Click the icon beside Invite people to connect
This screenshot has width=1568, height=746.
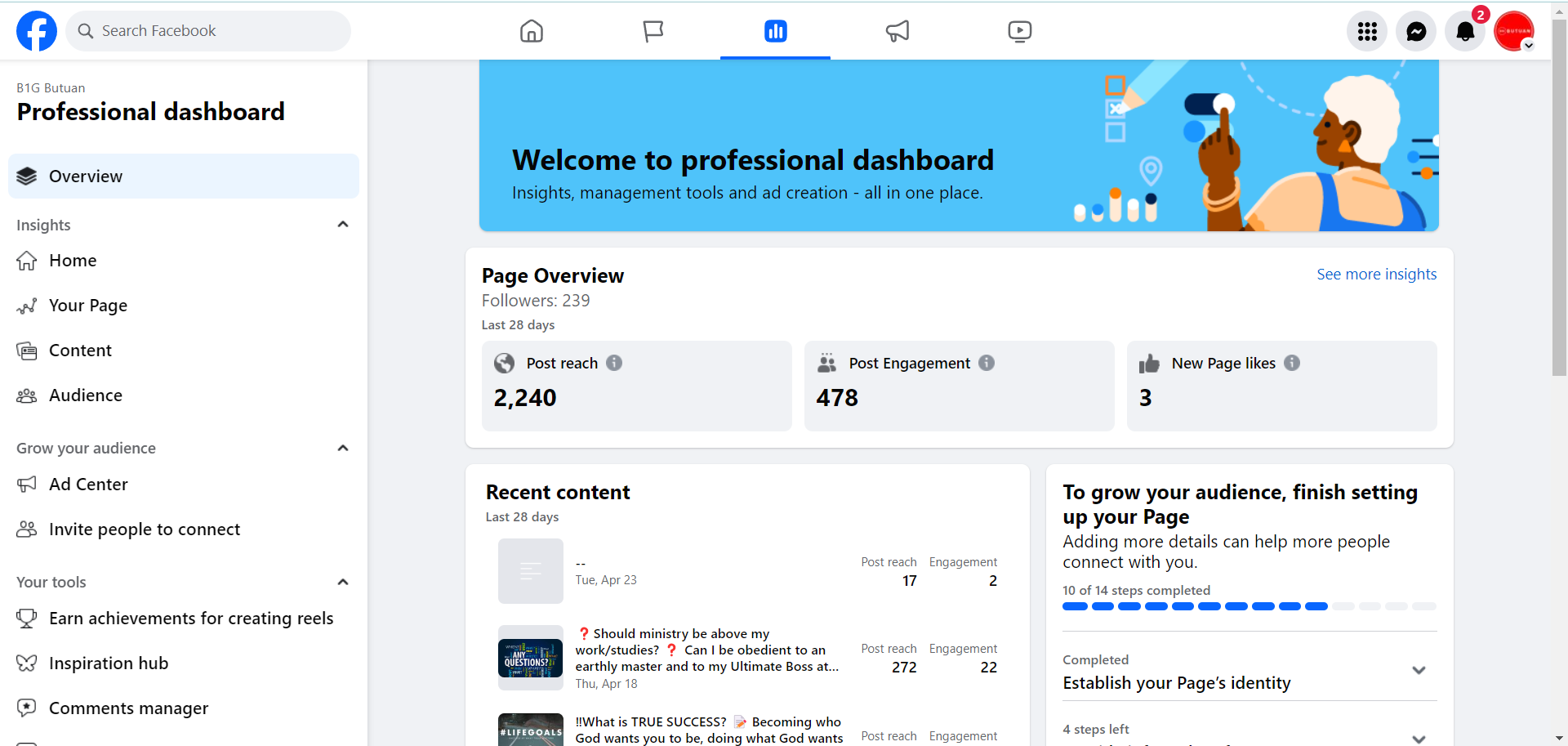coord(27,529)
